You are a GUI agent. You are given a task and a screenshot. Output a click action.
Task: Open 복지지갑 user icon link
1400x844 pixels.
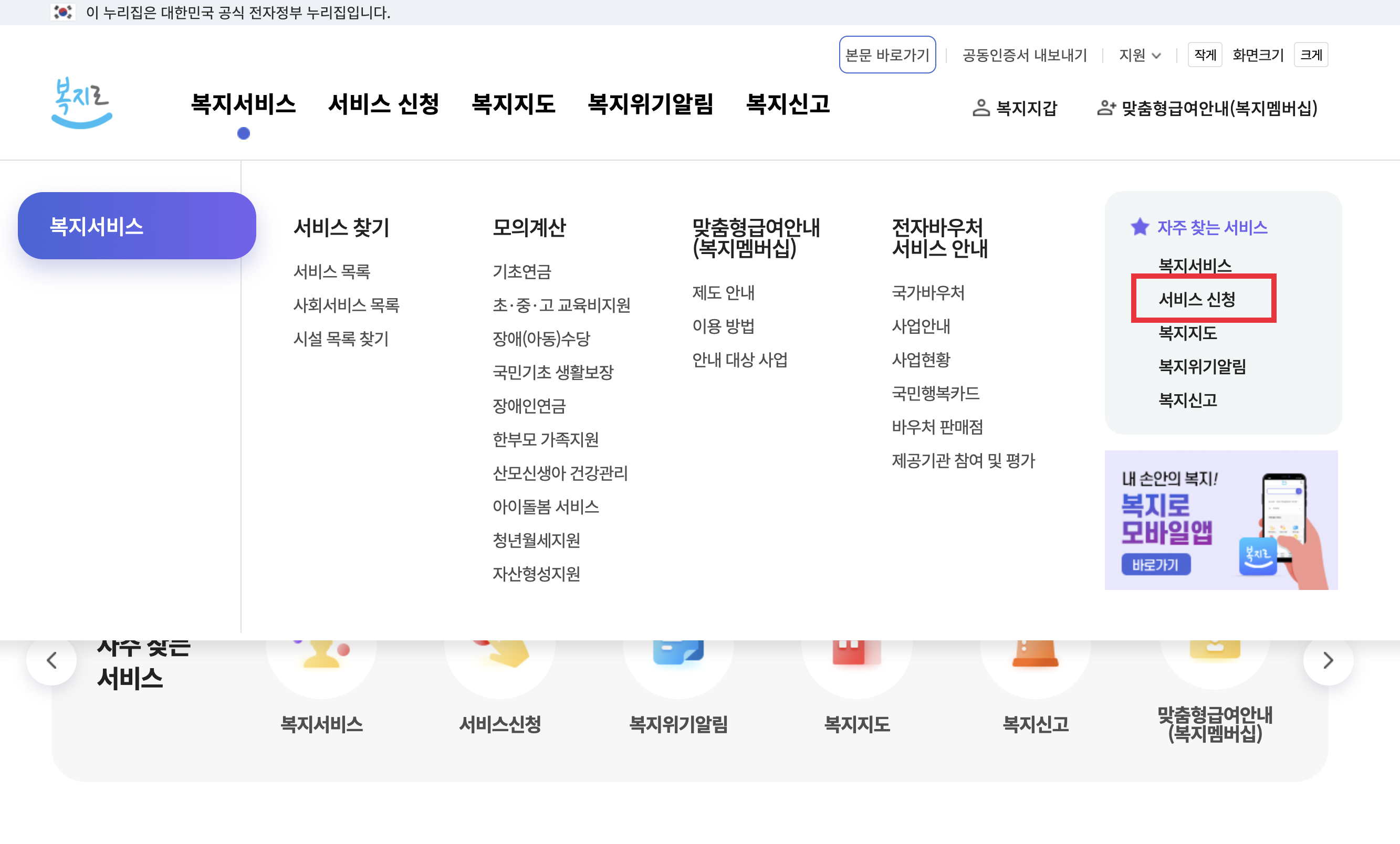point(980,108)
